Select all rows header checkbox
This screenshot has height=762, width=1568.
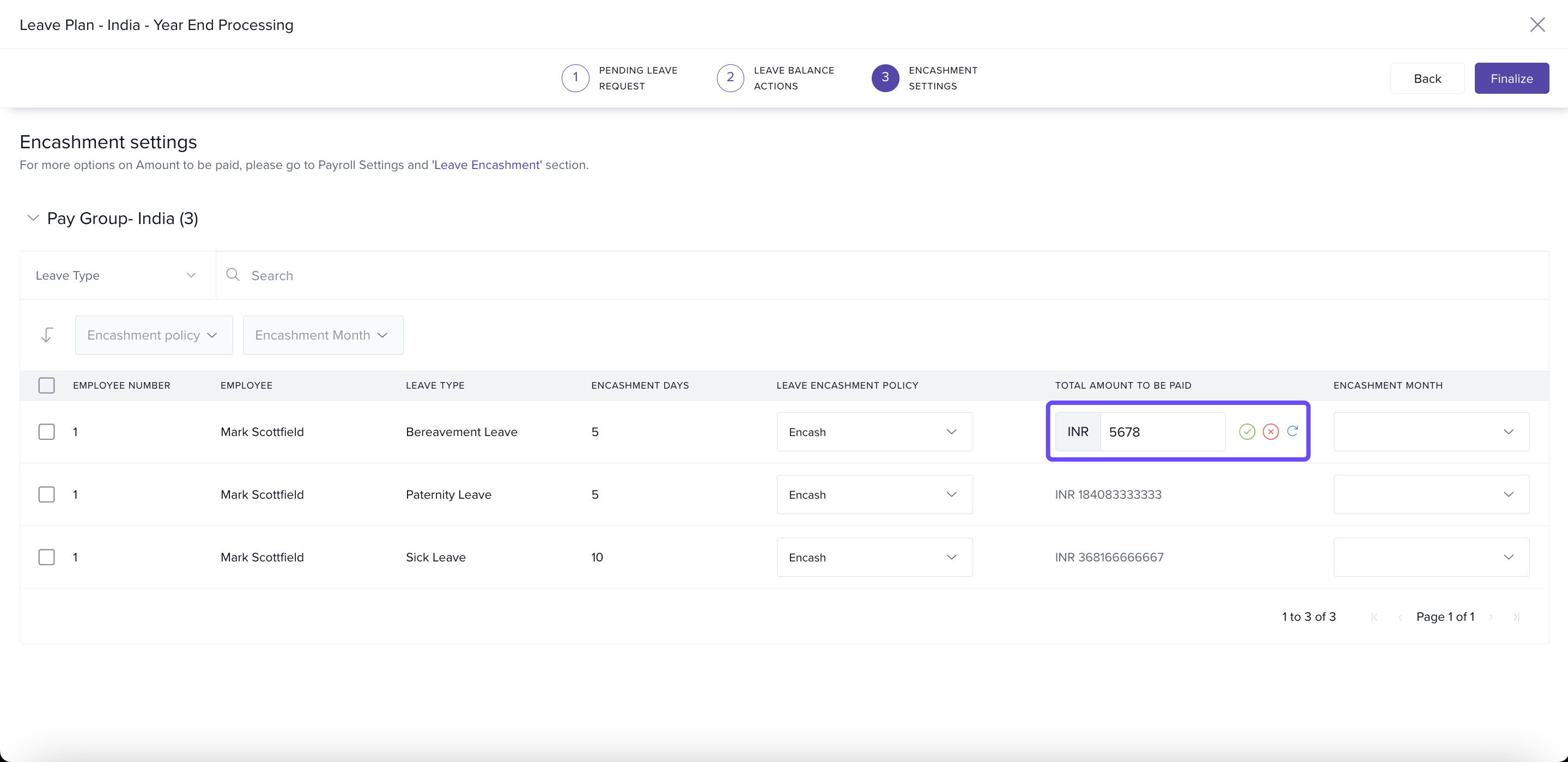click(x=46, y=385)
